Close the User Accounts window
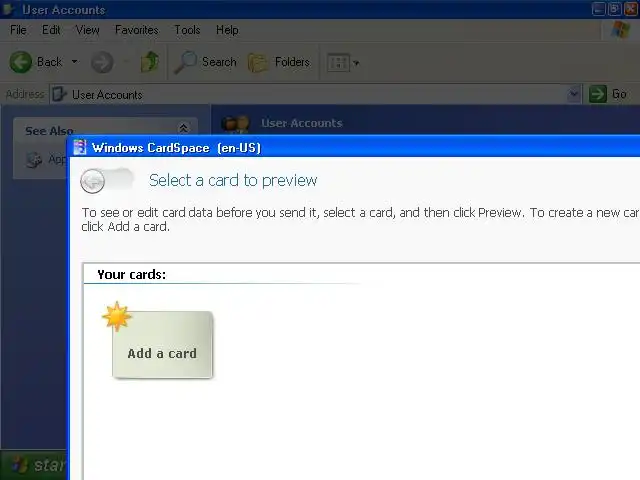640x480 pixels. pyautogui.click(x=632, y=9)
